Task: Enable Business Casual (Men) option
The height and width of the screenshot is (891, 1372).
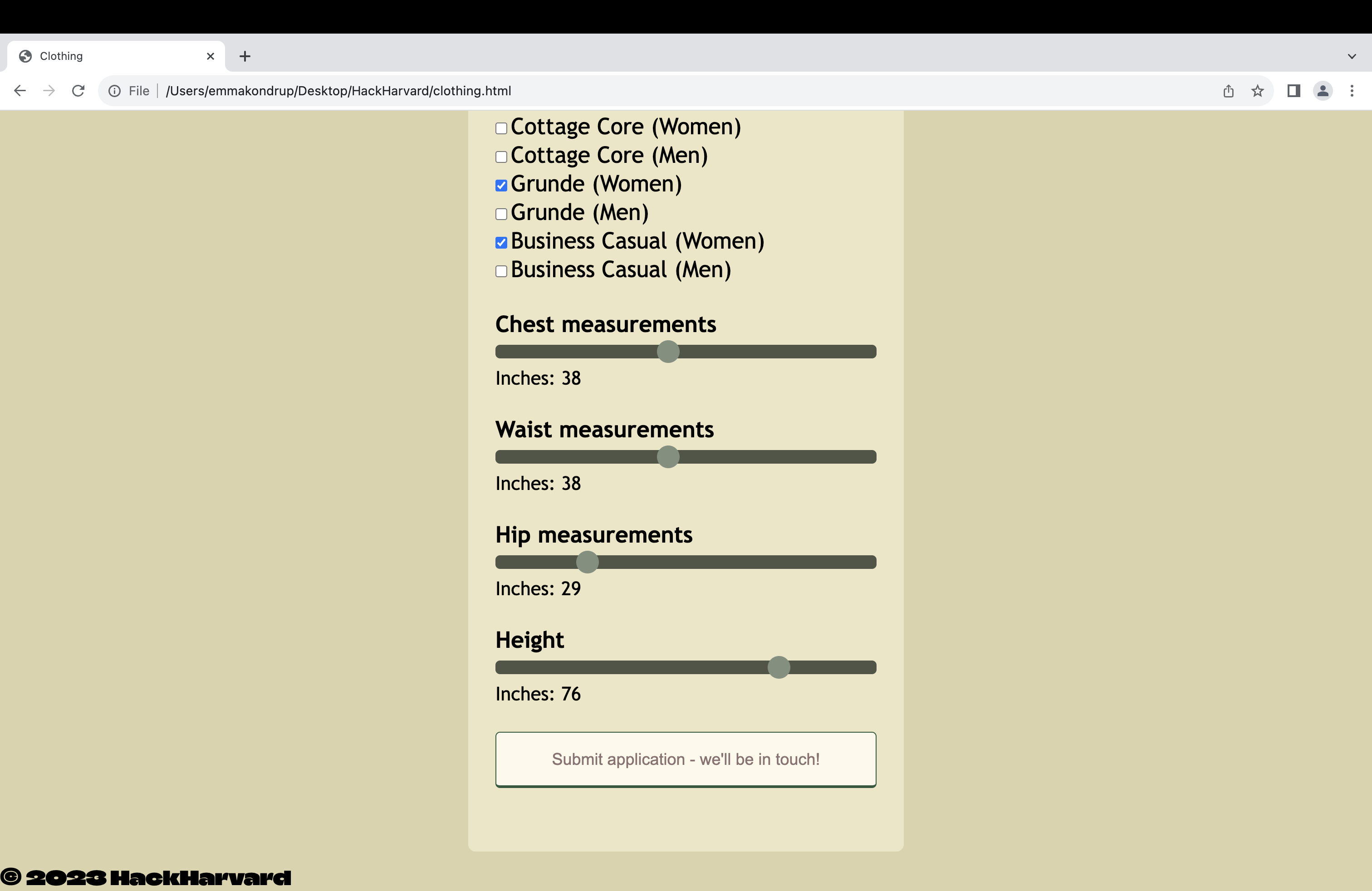Action: click(501, 271)
